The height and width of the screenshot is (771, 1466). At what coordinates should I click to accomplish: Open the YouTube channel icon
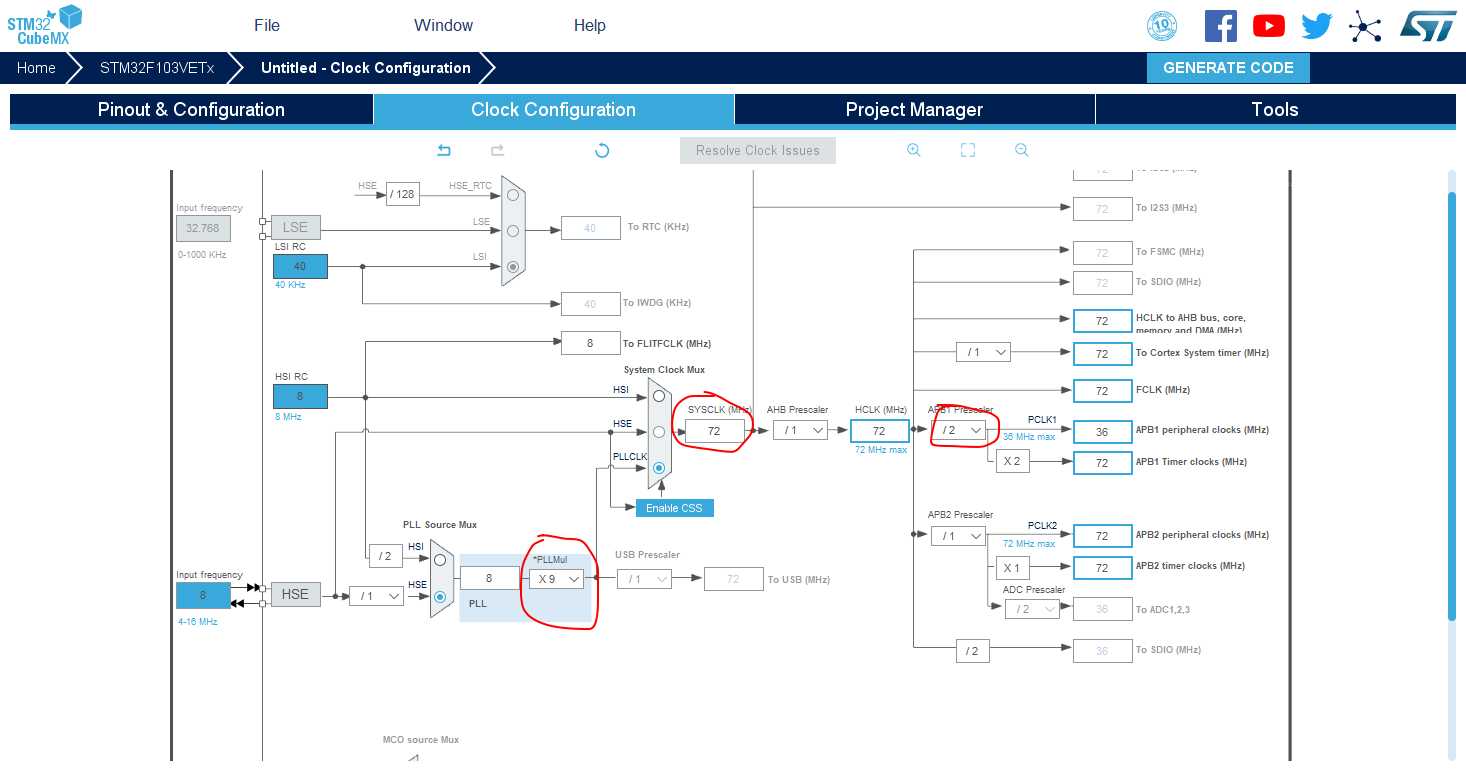point(1269,26)
